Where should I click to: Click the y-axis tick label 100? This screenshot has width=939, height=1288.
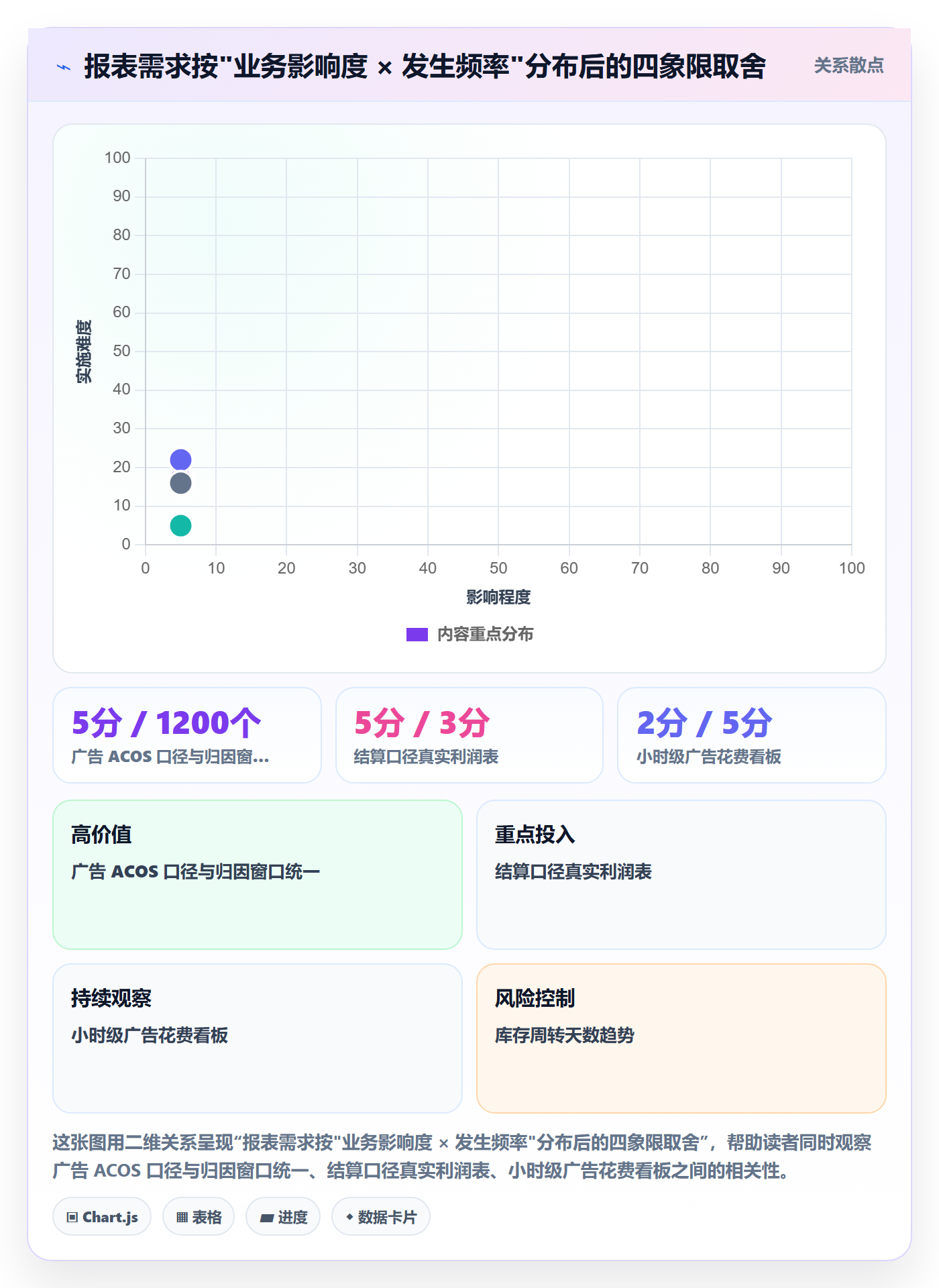[x=117, y=158]
